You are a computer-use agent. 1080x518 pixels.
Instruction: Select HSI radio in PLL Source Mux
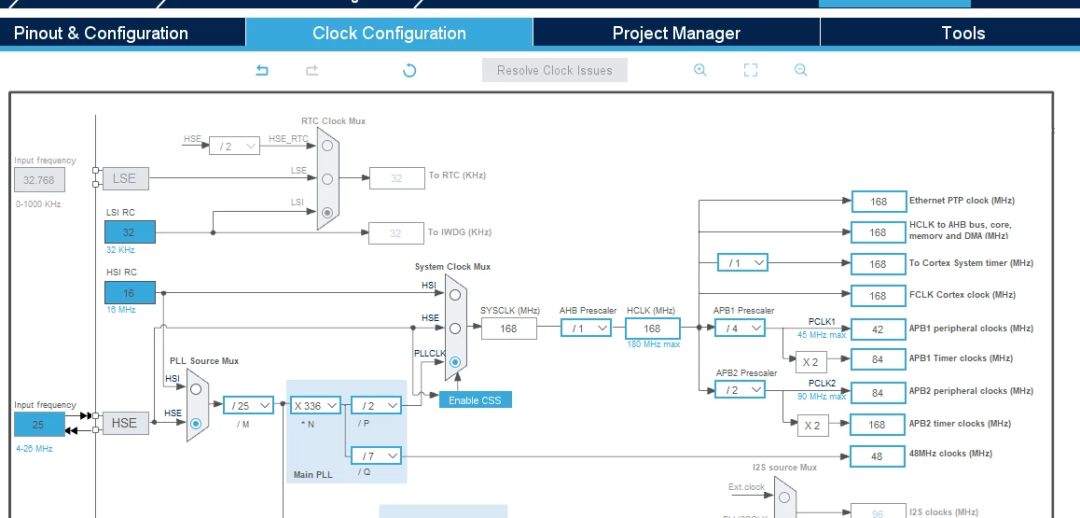[x=196, y=389]
